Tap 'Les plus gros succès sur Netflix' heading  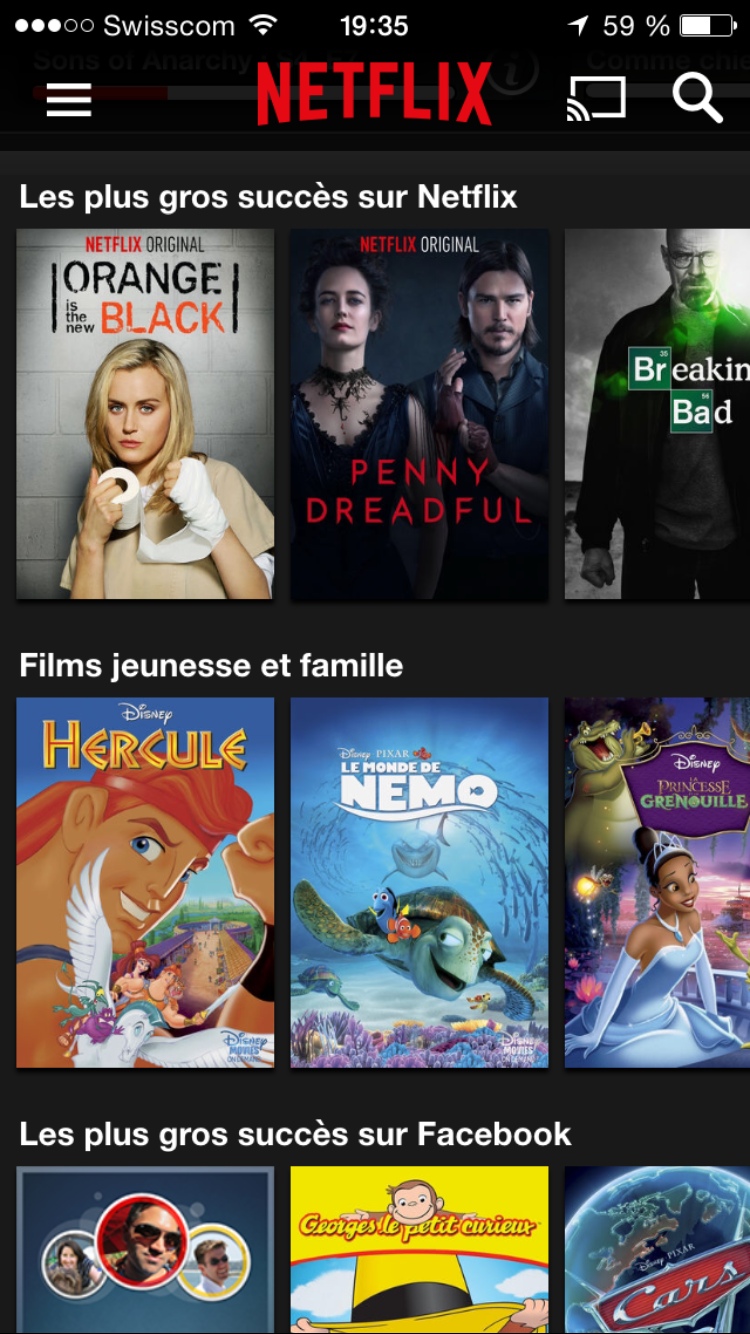(268, 196)
